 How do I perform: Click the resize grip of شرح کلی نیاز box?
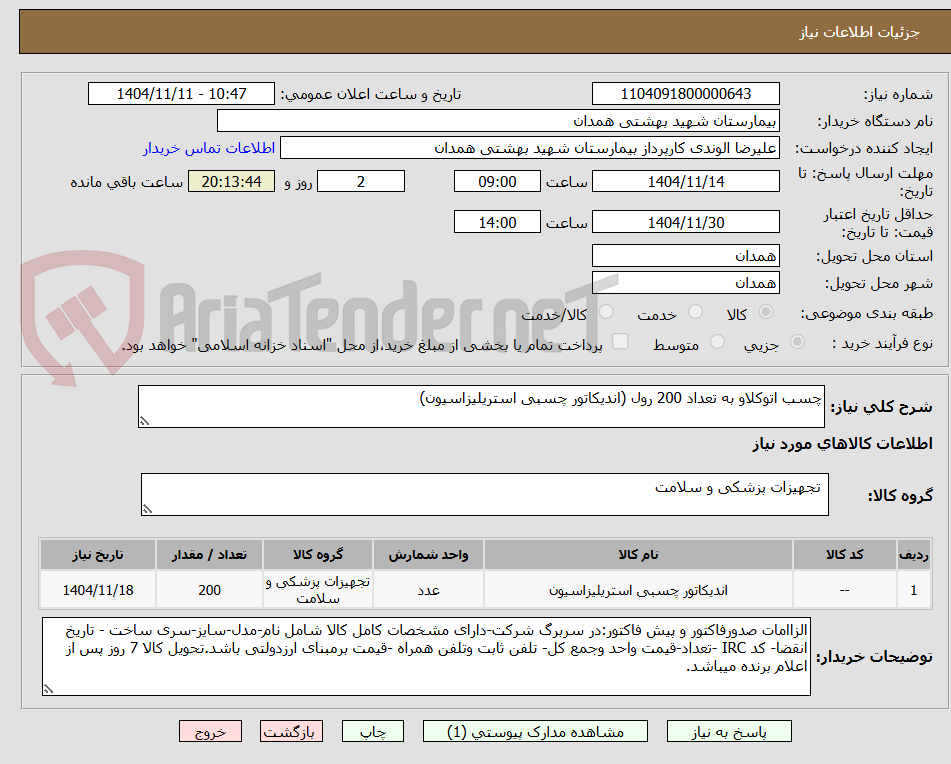[x=144, y=421]
